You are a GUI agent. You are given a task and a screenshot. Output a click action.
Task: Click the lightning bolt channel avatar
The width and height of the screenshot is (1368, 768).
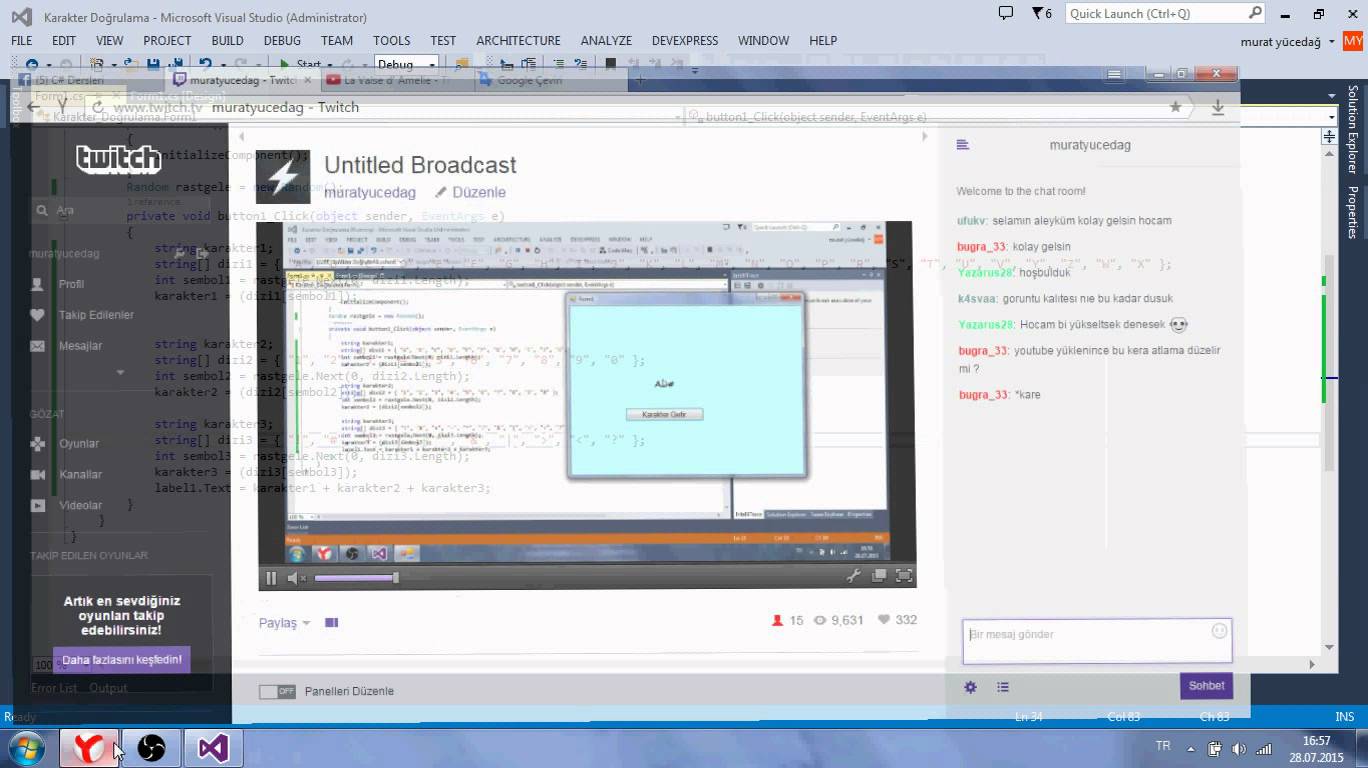283,177
